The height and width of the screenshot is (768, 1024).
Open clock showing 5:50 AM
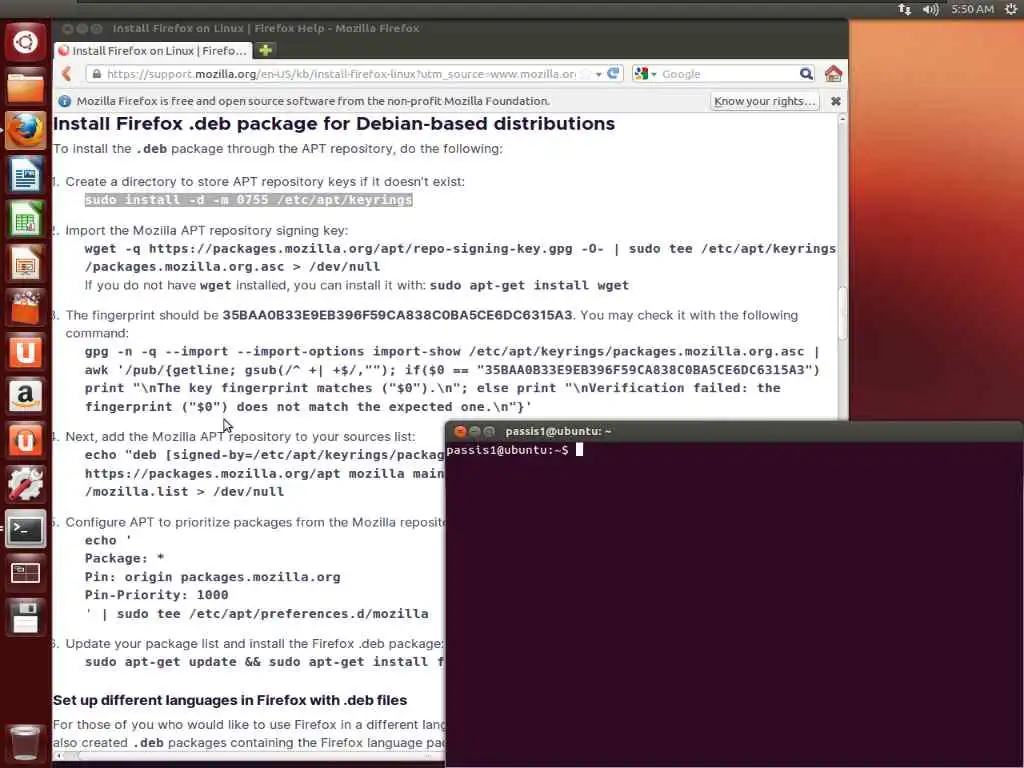tap(972, 9)
